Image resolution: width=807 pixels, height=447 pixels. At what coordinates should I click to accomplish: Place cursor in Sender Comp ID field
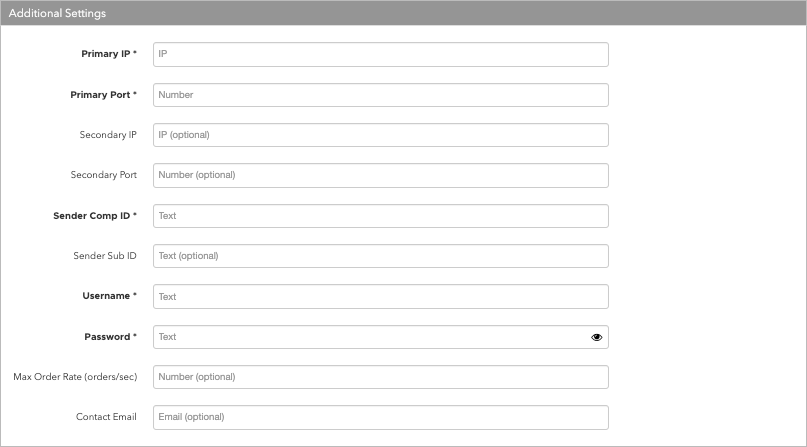click(381, 216)
